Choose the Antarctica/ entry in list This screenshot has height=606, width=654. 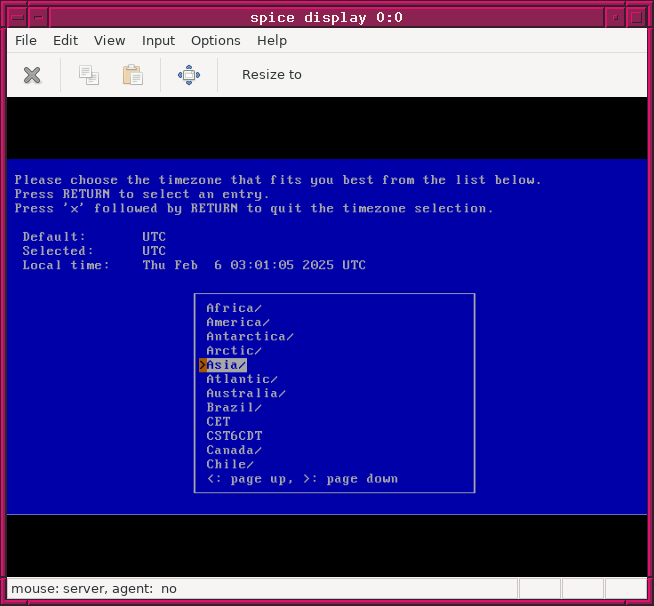point(250,336)
